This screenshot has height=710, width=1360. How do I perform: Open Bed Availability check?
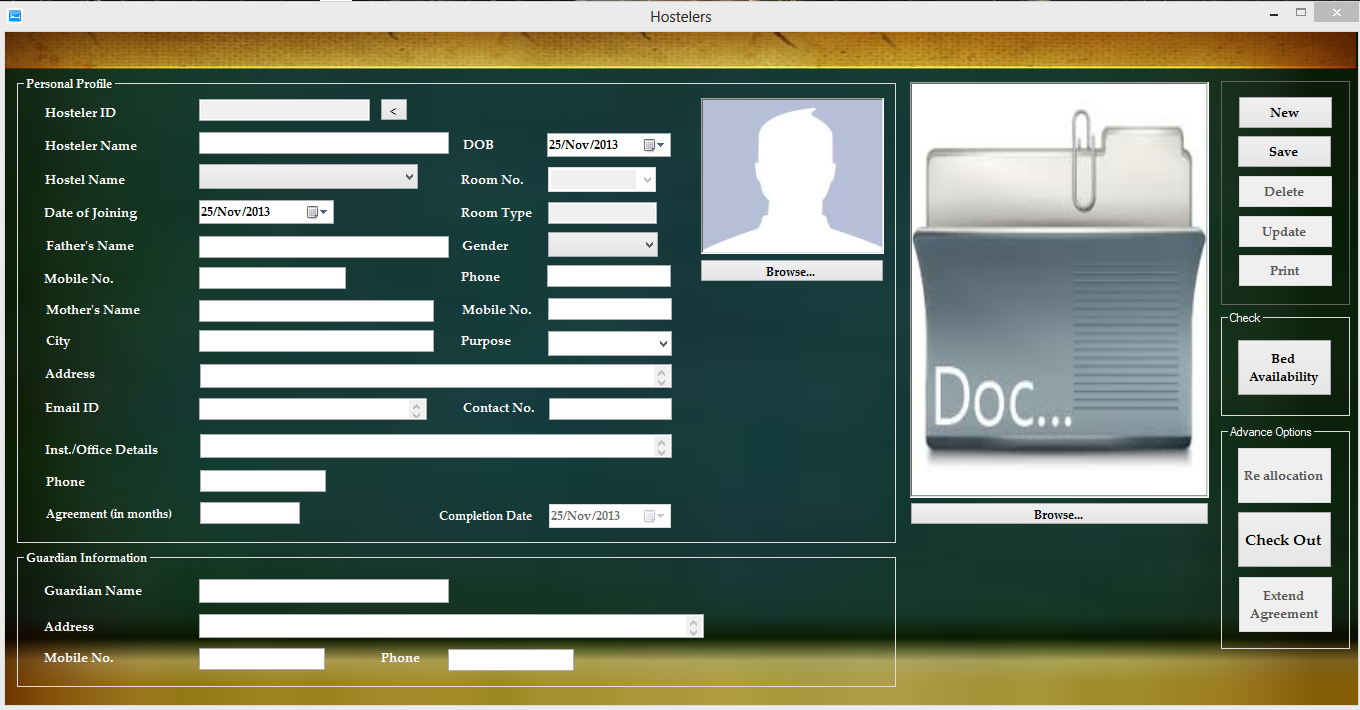pyautogui.click(x=1284, y=368)
